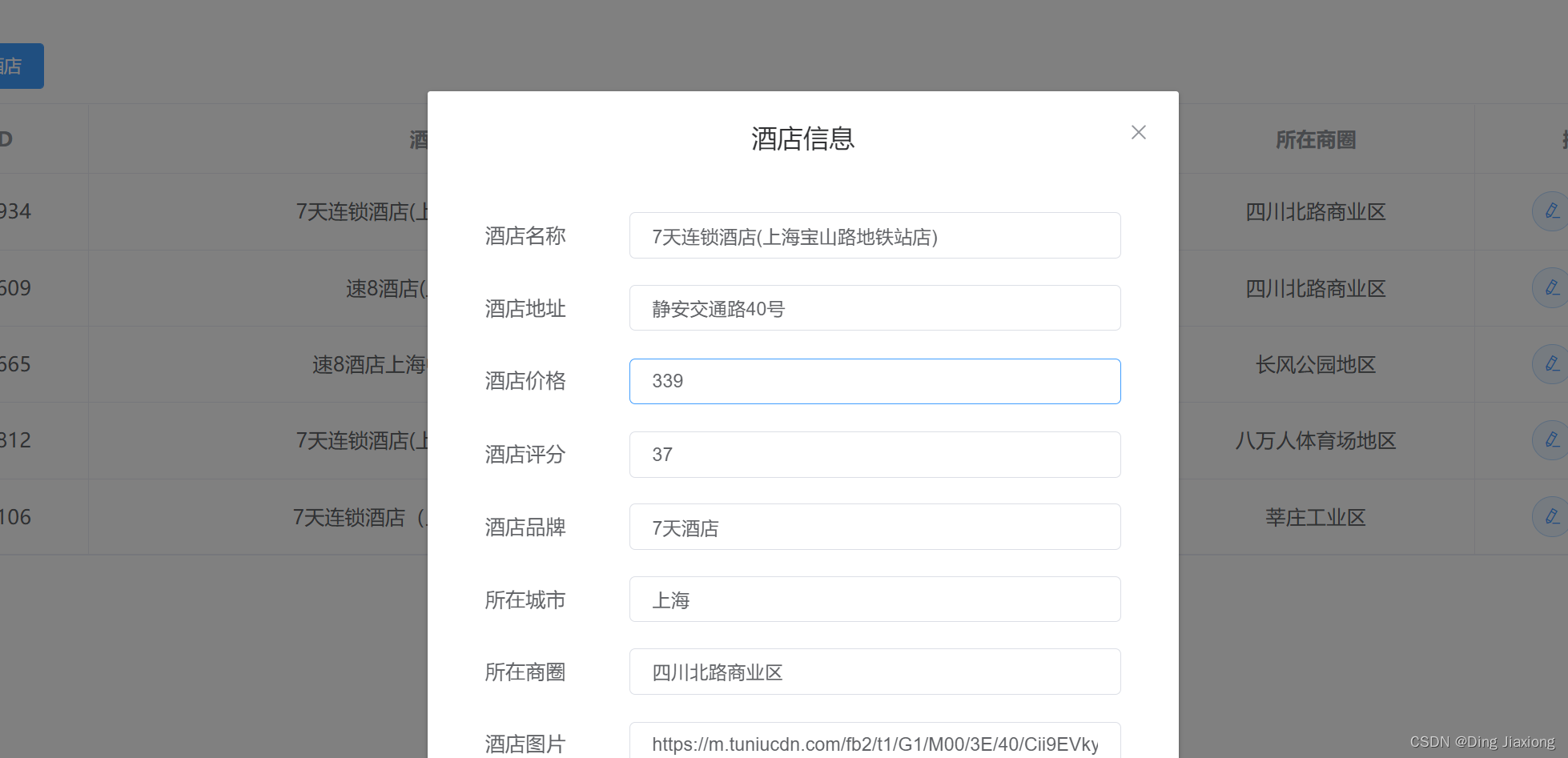
Task: Focus the 酒店地址 field with 静安交通路40号
Action: point(874,308)
